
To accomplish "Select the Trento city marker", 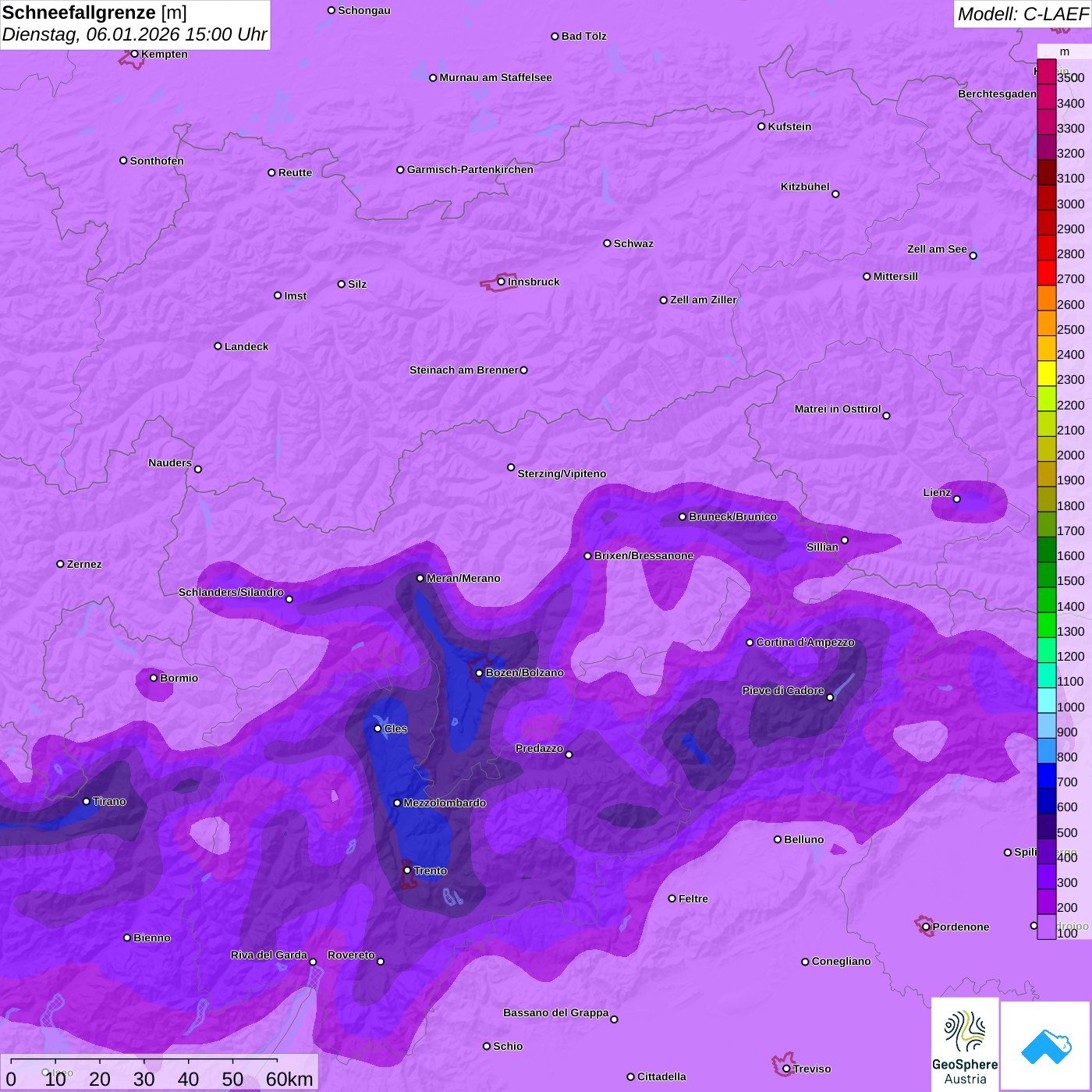I will (x=407, y=870).
